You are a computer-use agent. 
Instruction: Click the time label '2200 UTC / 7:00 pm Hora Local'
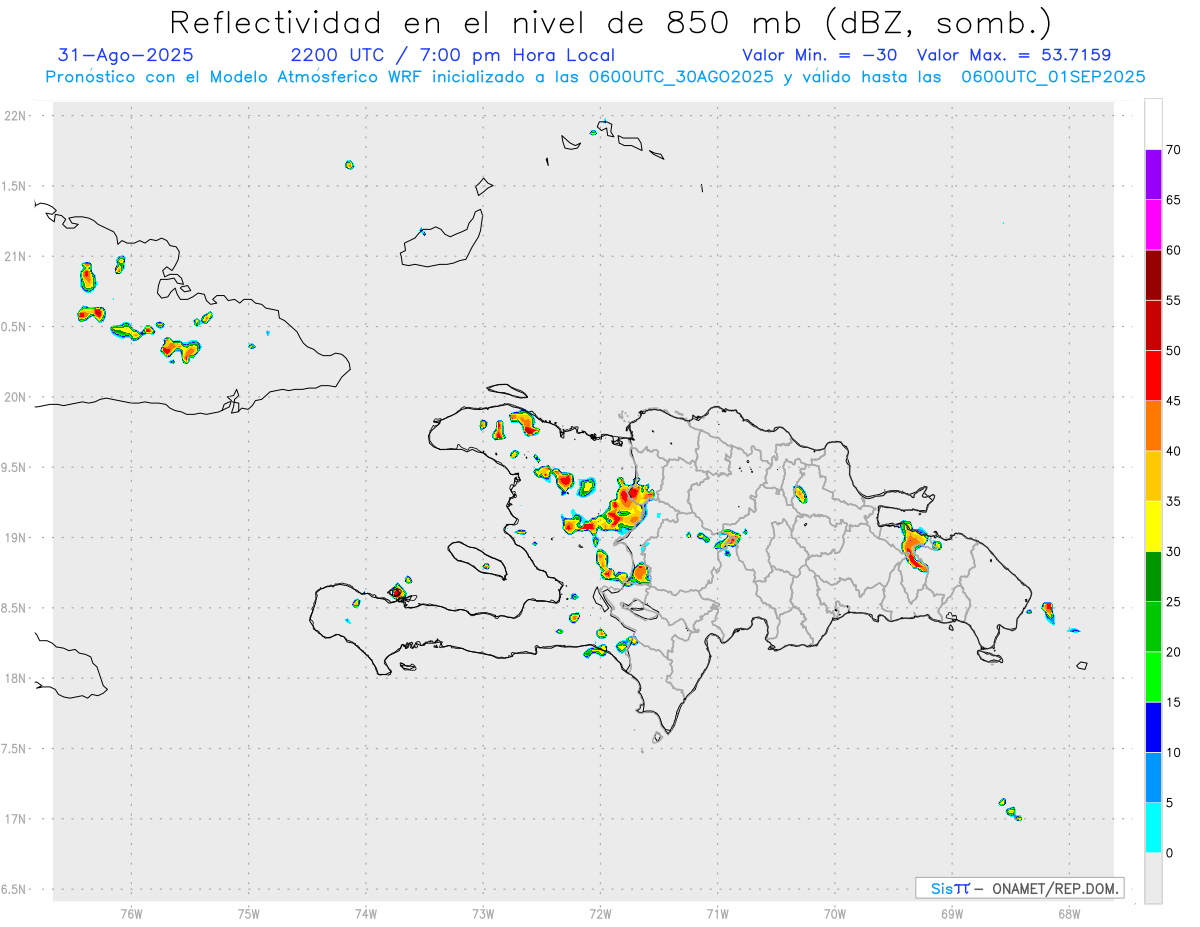tap(452, 55)
